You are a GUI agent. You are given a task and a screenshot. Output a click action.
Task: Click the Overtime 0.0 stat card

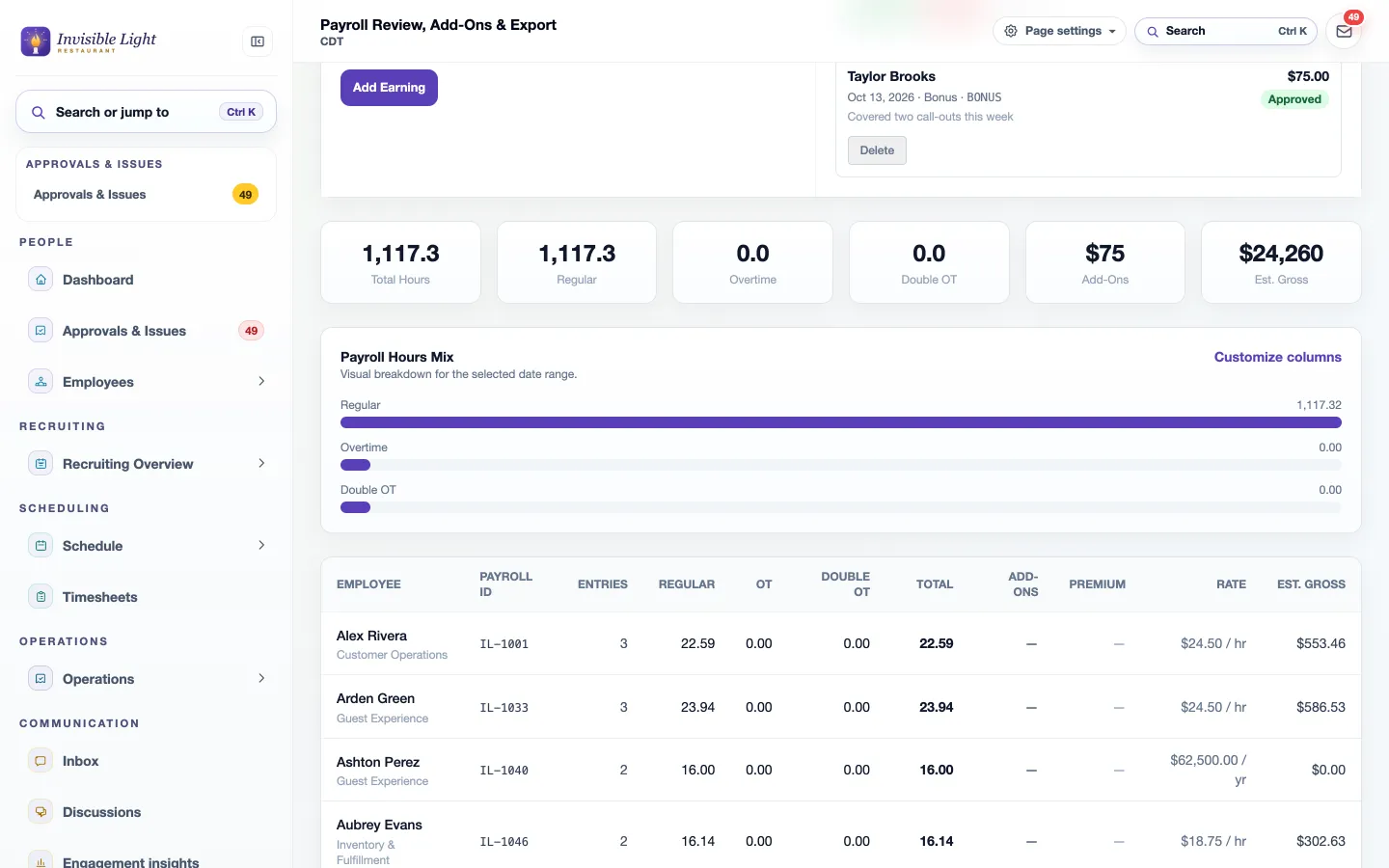point(752,262)
